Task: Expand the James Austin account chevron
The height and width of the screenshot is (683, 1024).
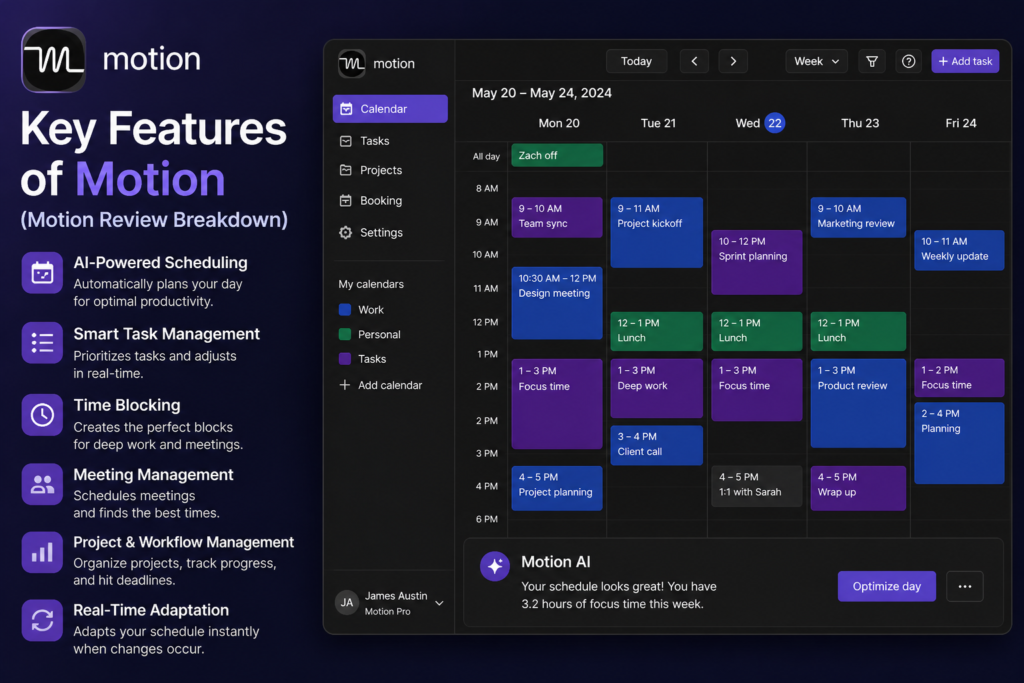Action: (x=440, y=603)
